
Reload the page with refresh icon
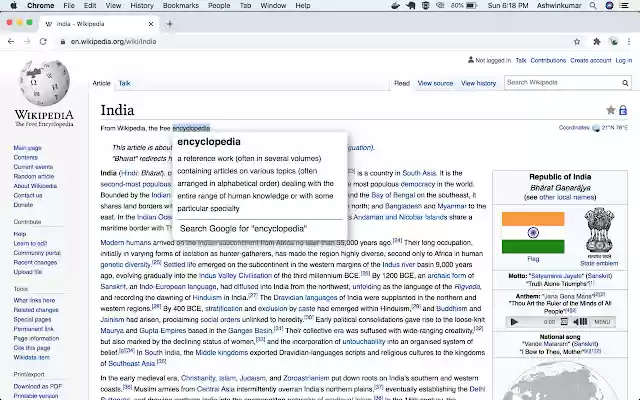click(x=43, y=42)
